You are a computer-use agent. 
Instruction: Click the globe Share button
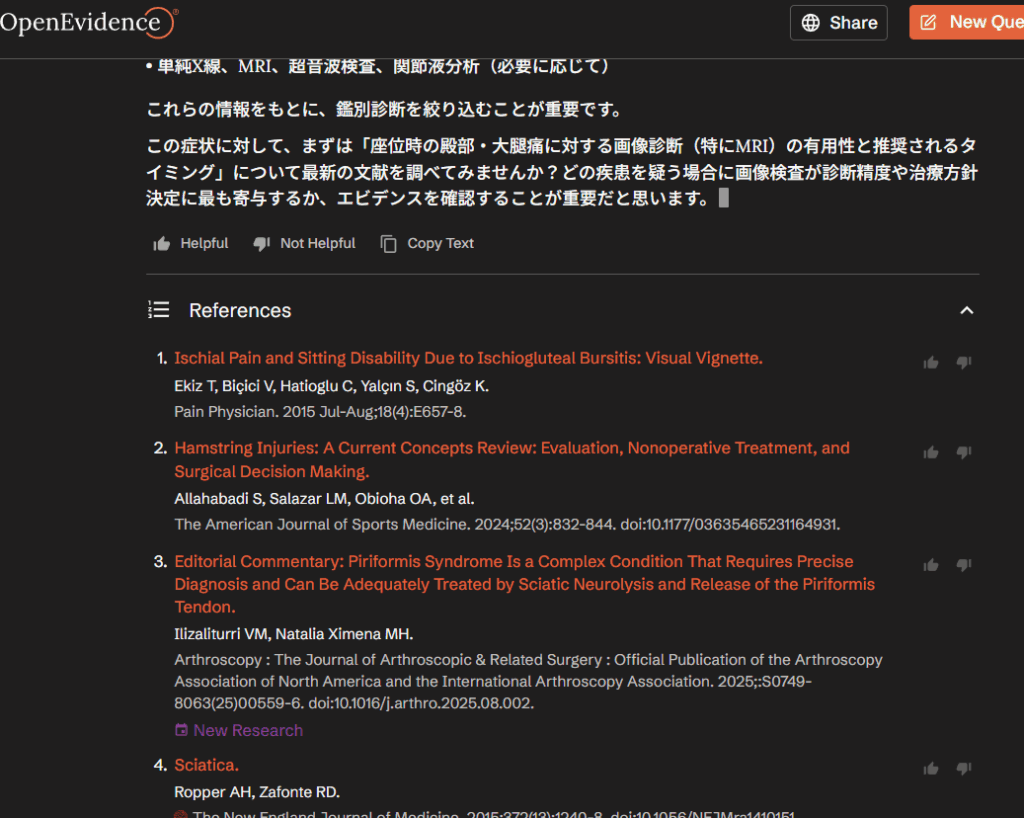tap(839, 23)
